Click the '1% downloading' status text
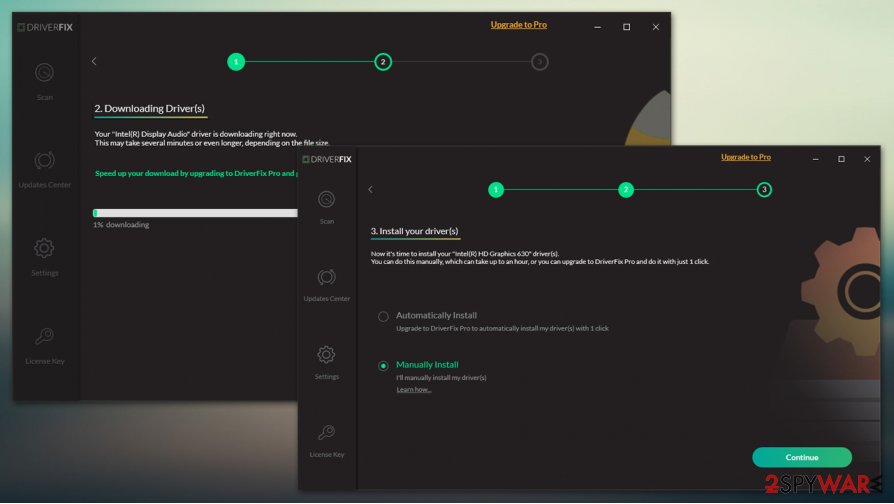Viewport: 894px width, 504px height. tap(121, 225)
